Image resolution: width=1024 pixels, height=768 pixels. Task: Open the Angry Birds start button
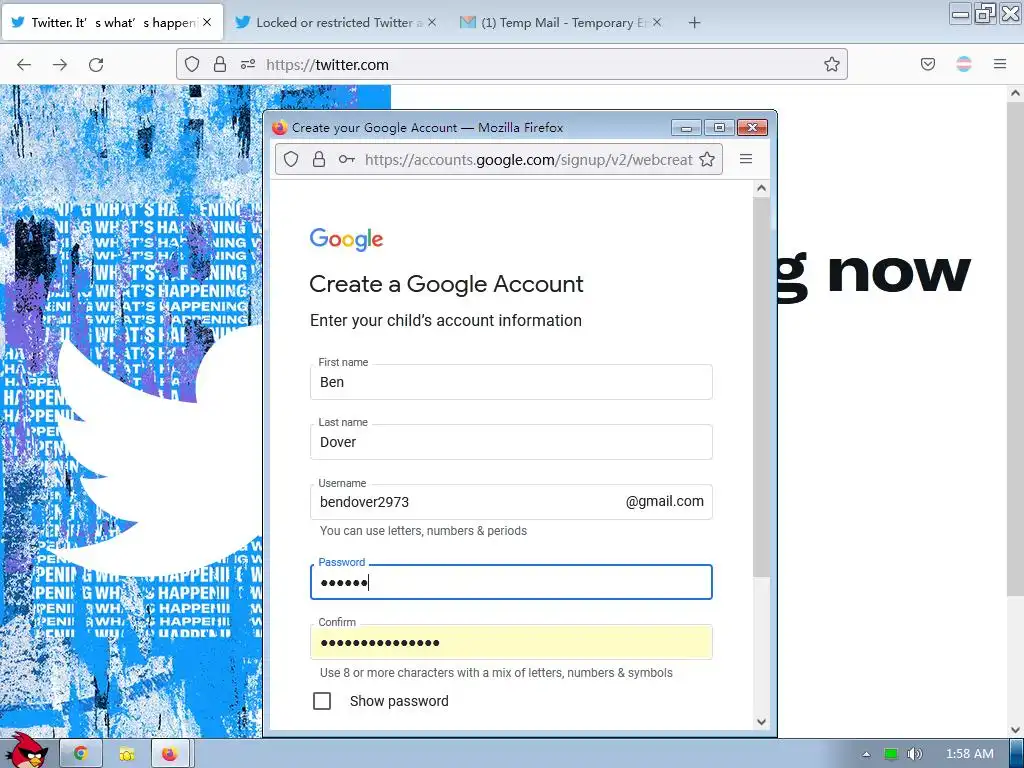click(26, 752)
